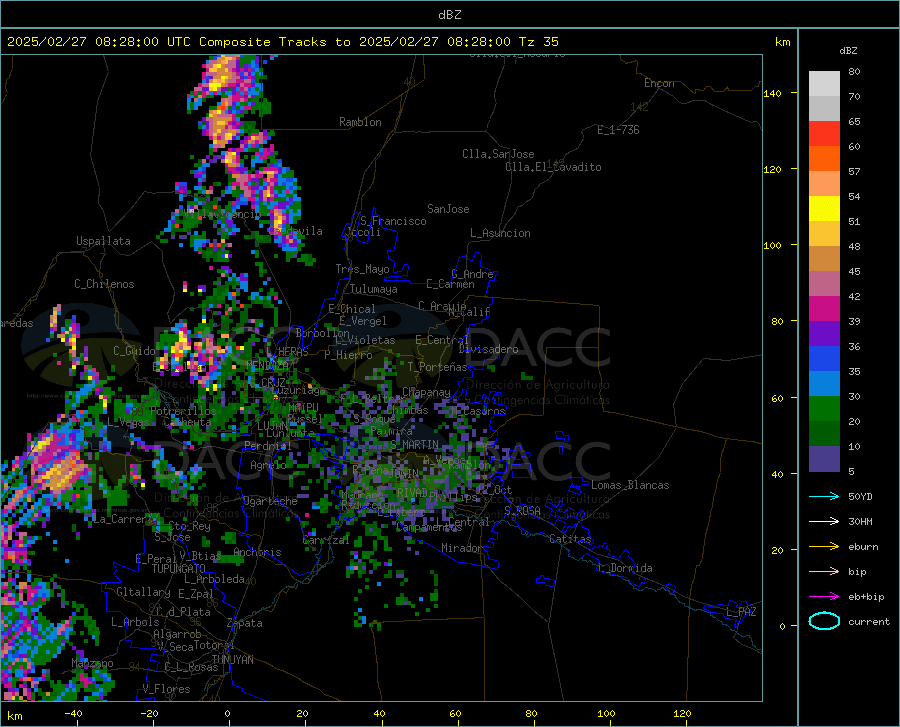This screenshot has height=727, width=900.
Task: Click the 'Ramblon' map label
Action: point(360,122)
